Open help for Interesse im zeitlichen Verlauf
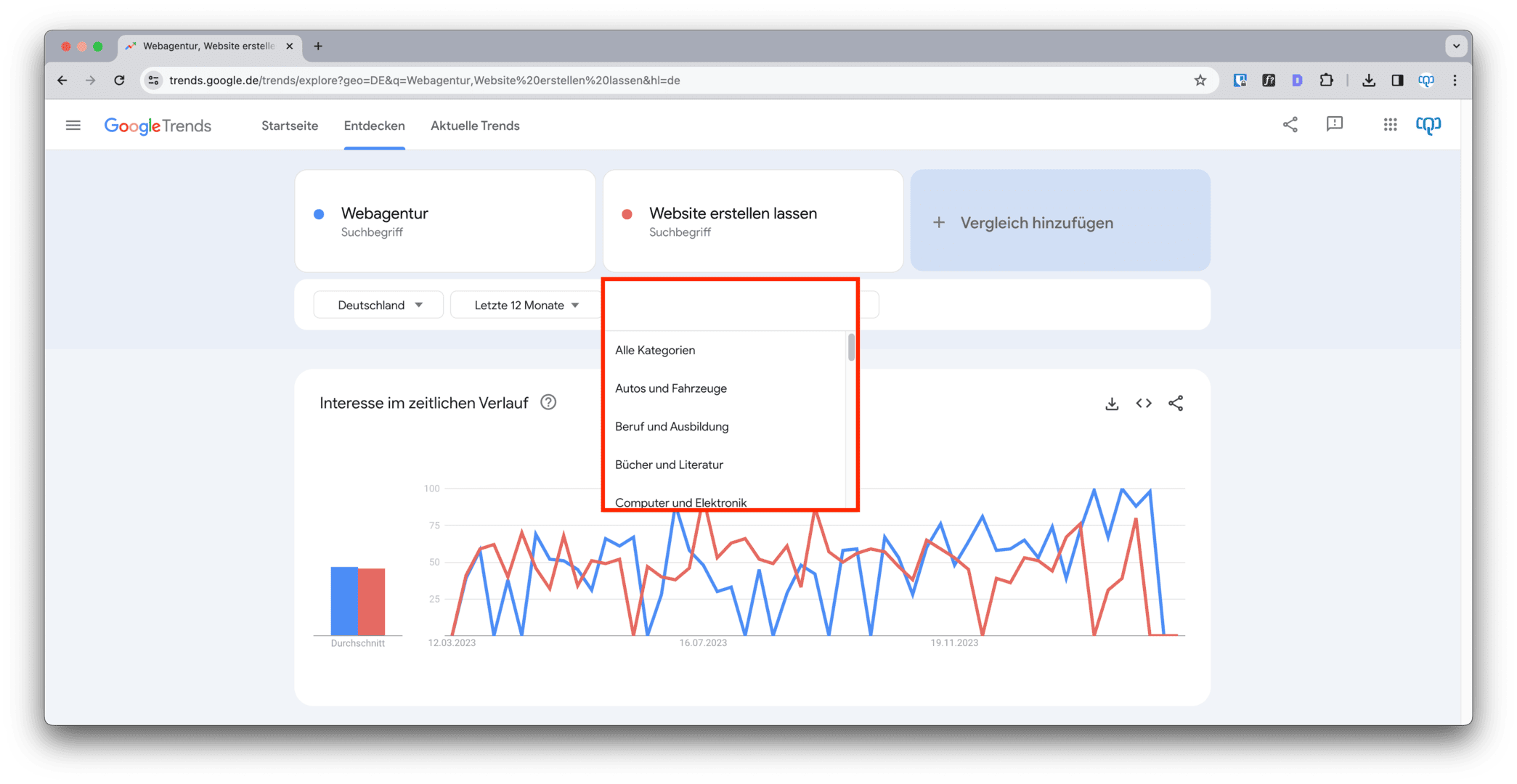This screenshot has height=784, width=1517. click(548, 402)
